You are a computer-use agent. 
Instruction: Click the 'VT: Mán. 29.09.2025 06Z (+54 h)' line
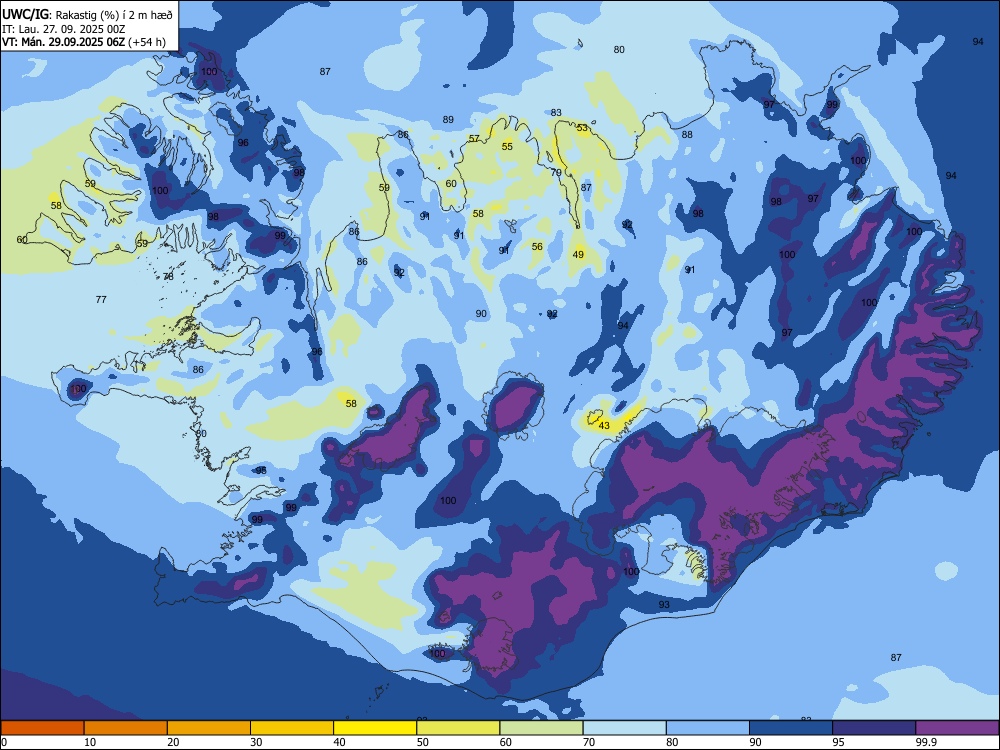84,42
